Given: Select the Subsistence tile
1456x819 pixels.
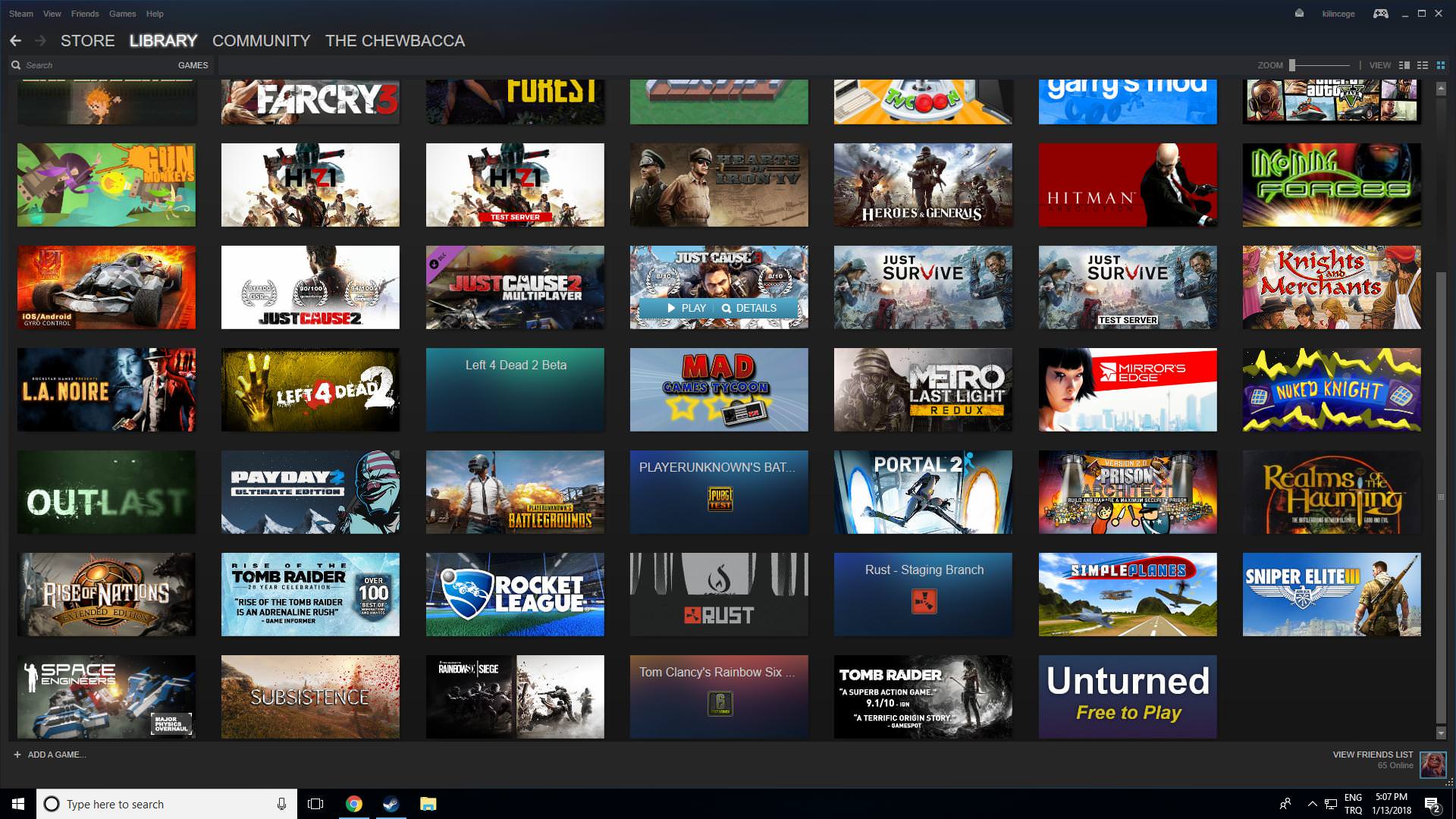Looking at the screenshot, I should [x=310, y=697].
